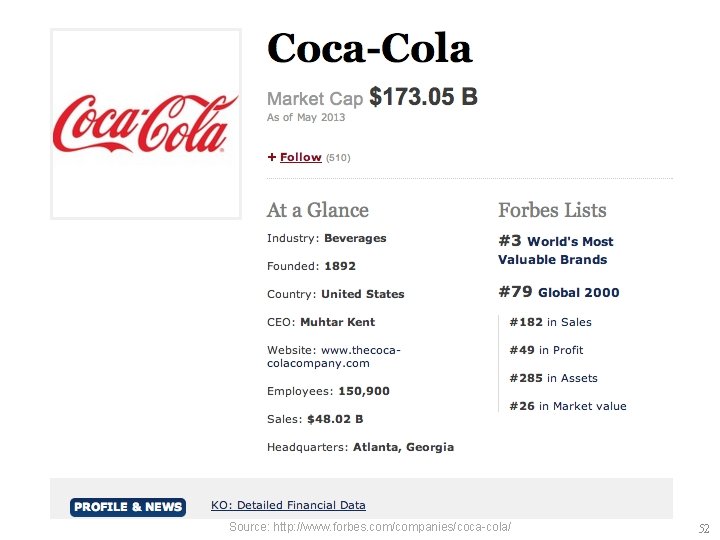Click the At a Glance heading
720x540 pixels.
coord(317,210)
